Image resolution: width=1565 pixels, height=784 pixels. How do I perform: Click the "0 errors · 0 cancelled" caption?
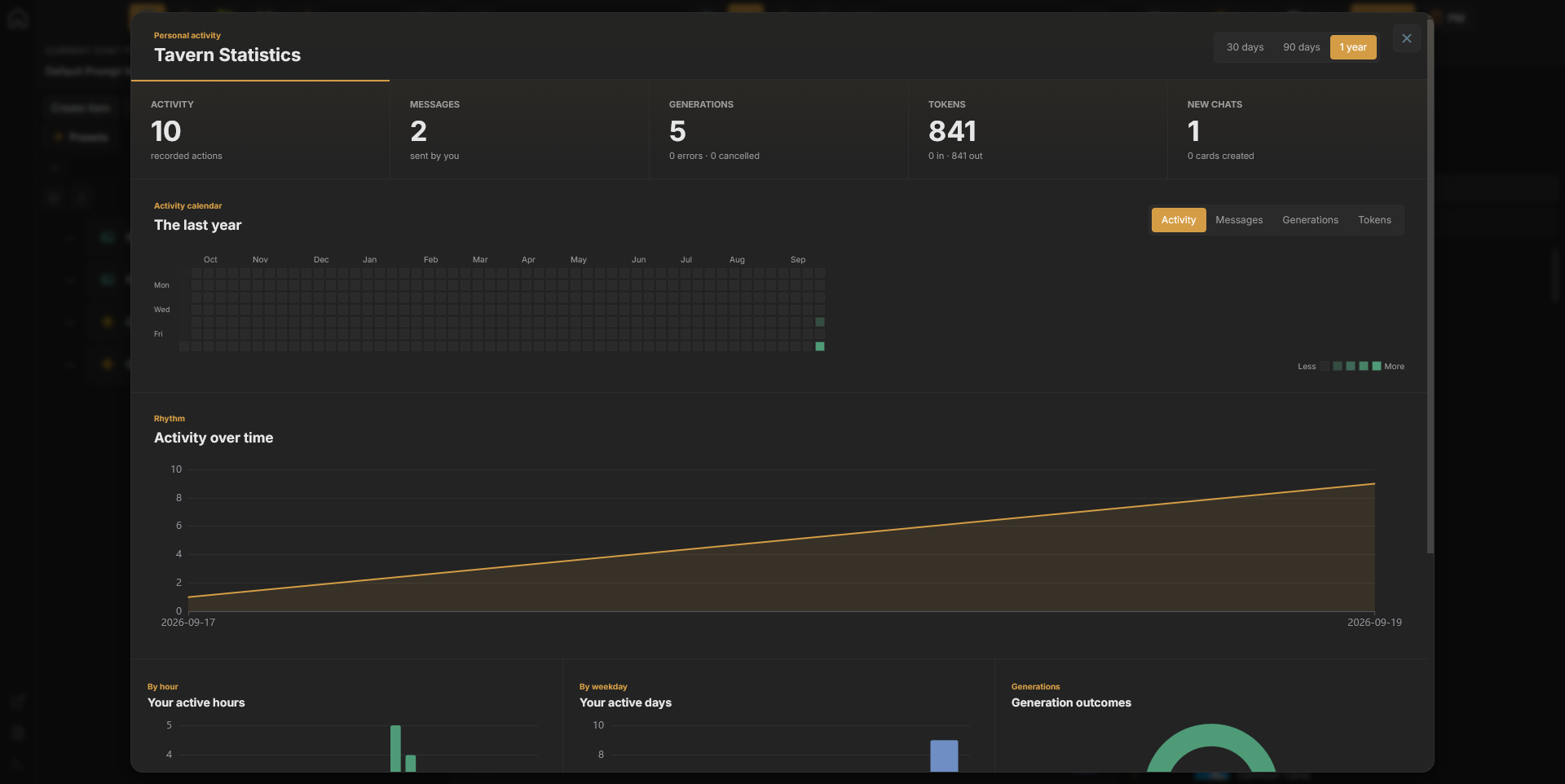coord(714,156)
